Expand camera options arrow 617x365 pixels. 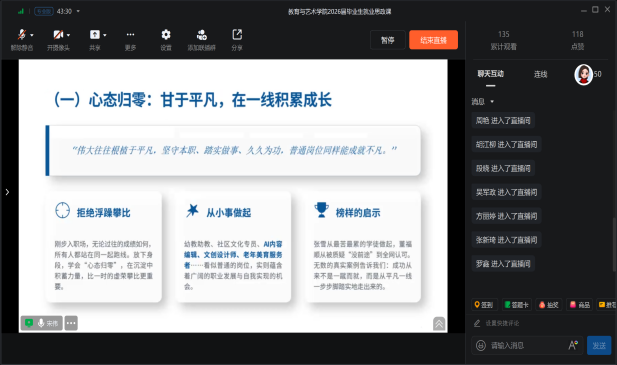[68, 35]
